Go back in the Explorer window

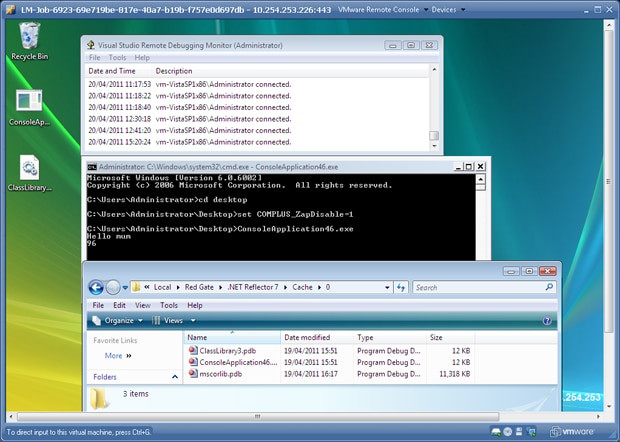96,287
